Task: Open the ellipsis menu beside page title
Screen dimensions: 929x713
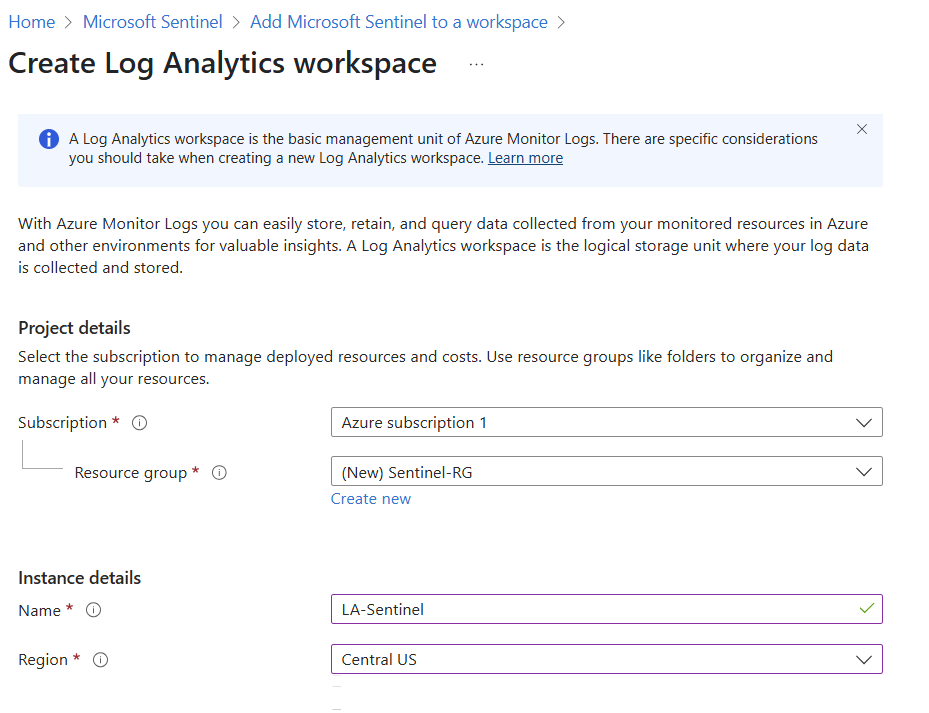Action: click(x=476, y=65)
